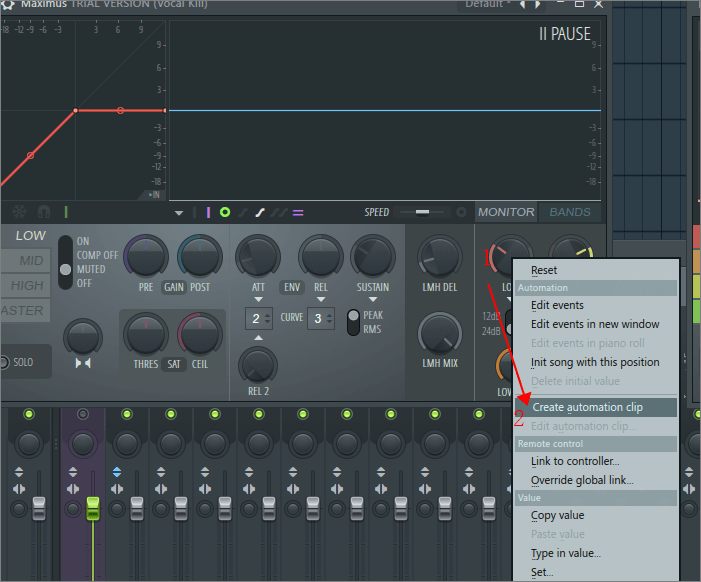Open the Default preset dropdown in title bar
Image resolution: width=701 pixels, height=582 pixels.
click(x=489, y=4)
